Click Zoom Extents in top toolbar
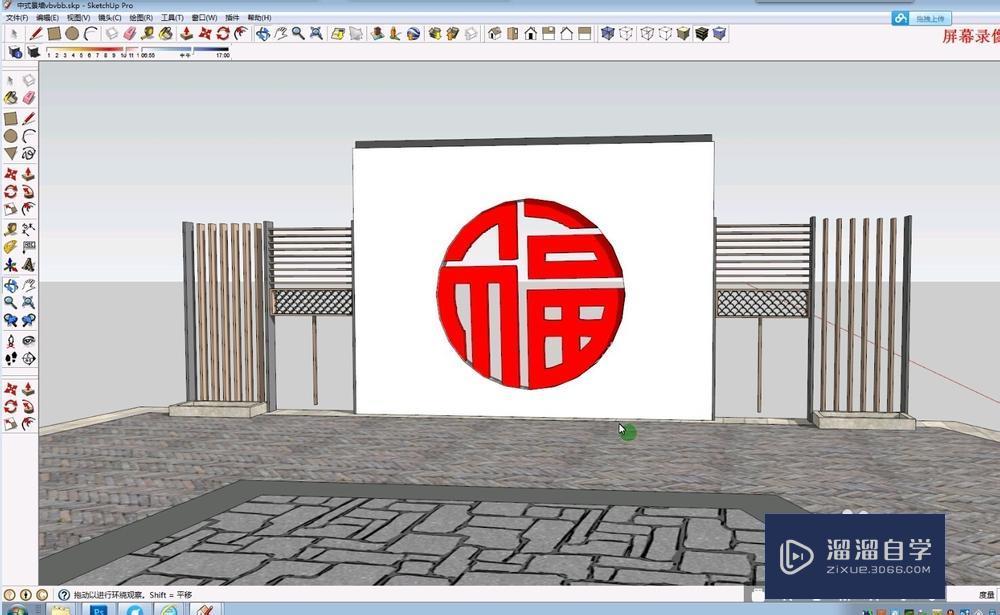The width and height of the screenshot is (1000, 615). pos(316,33)
